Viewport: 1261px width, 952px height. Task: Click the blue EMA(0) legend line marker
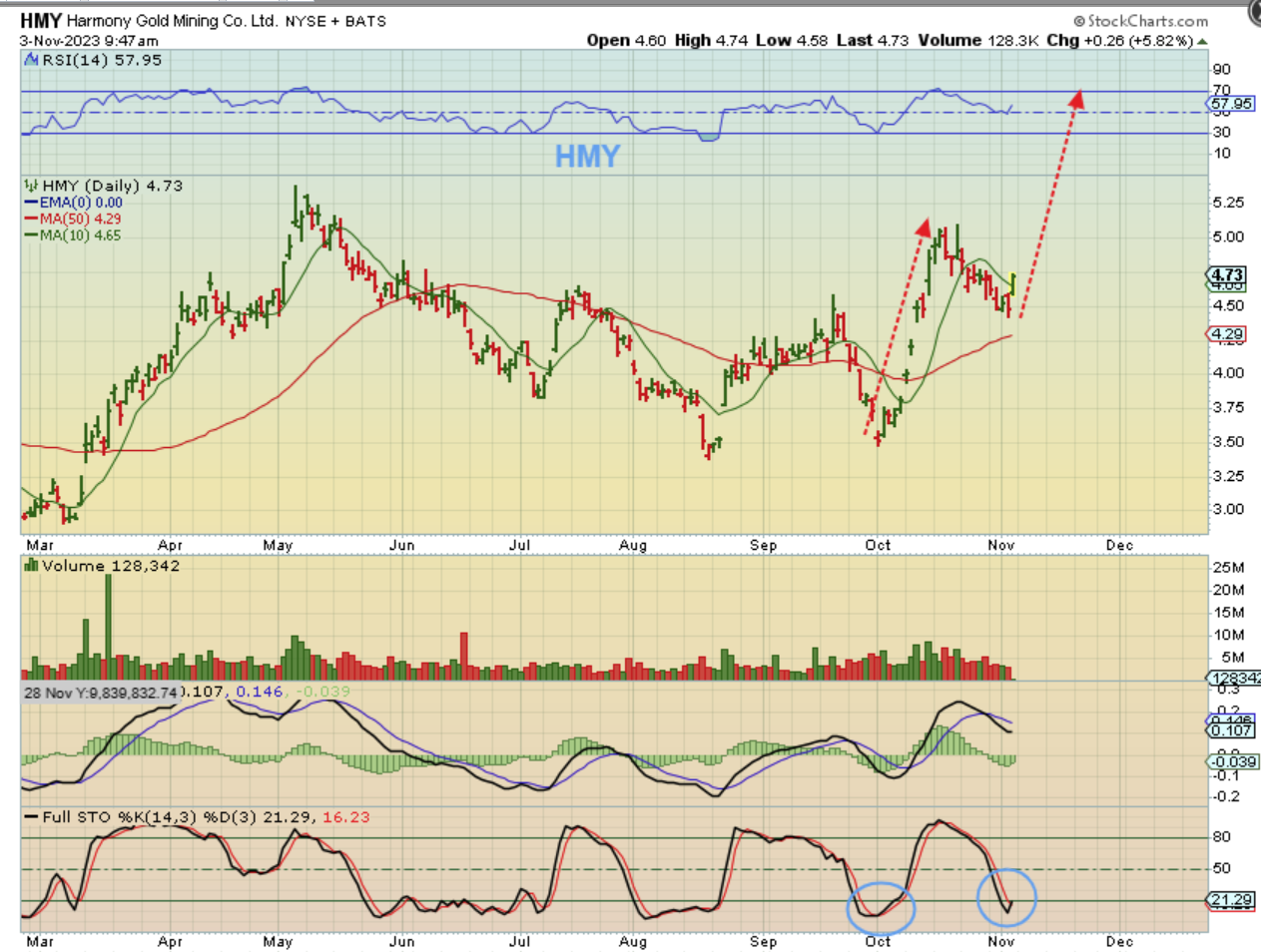click(x=31, y=203)
